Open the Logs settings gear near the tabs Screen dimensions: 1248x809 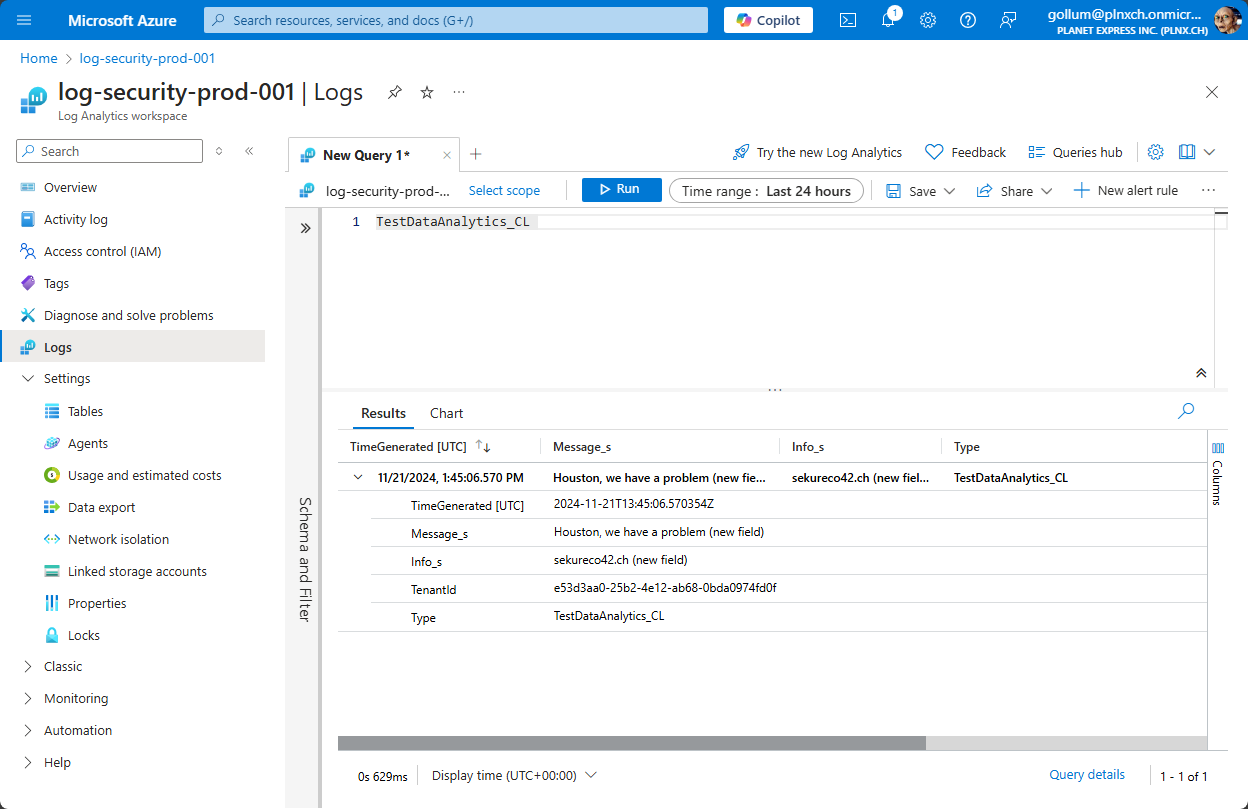click(1155, 151)
